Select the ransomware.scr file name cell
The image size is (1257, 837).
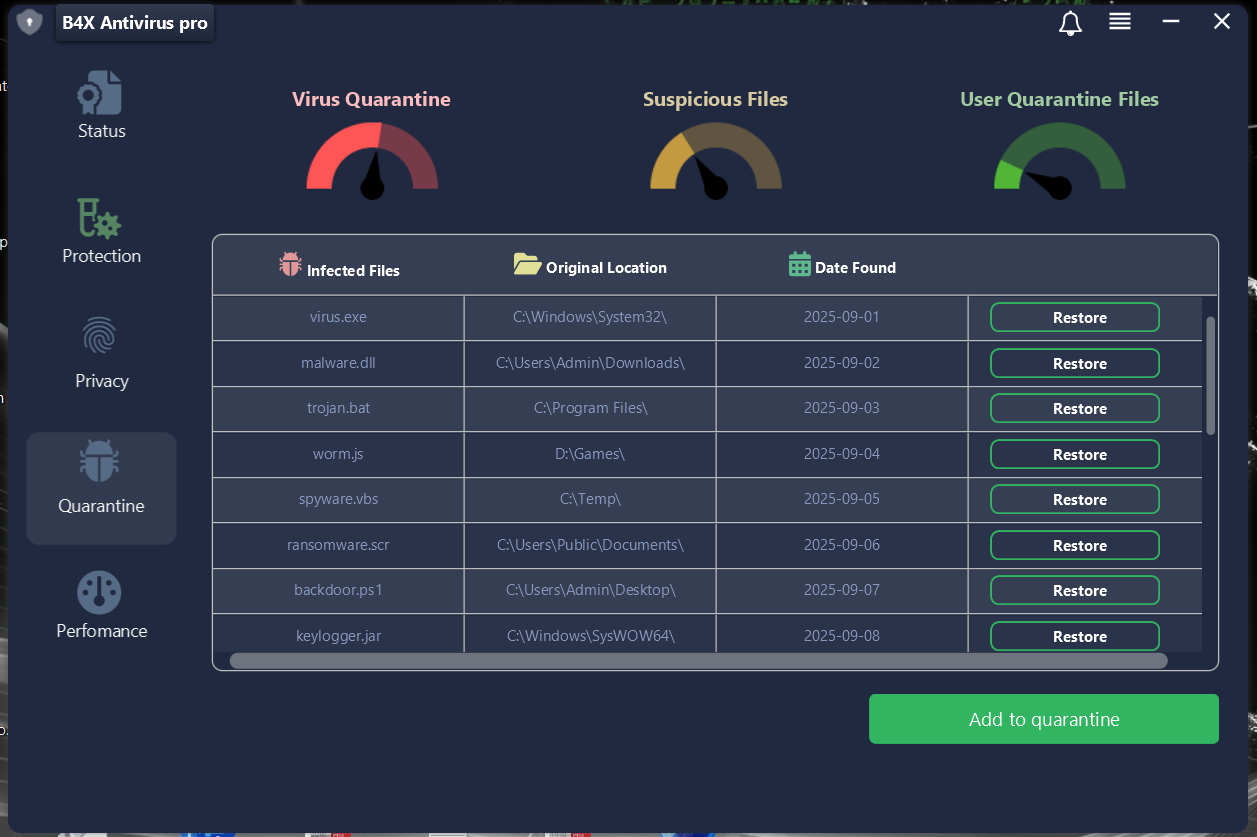click(338, 545)
